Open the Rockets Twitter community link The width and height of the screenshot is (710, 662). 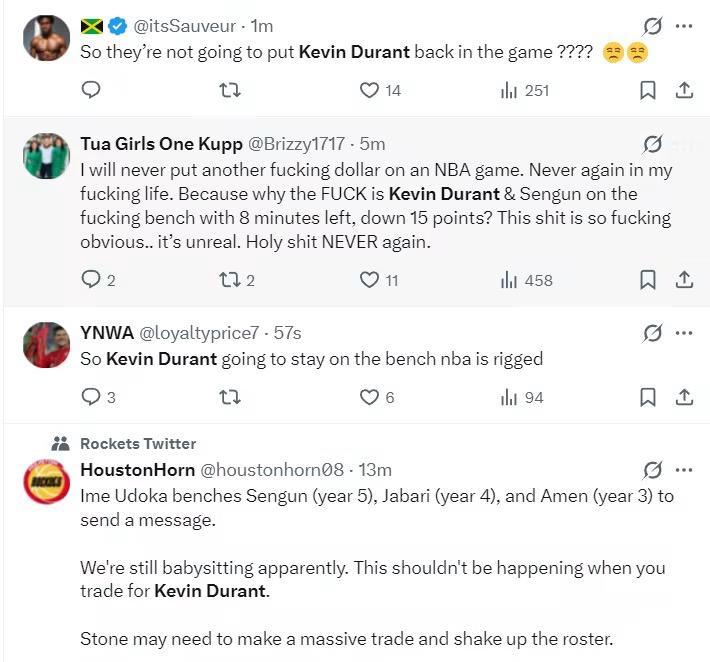coord(138,444)
